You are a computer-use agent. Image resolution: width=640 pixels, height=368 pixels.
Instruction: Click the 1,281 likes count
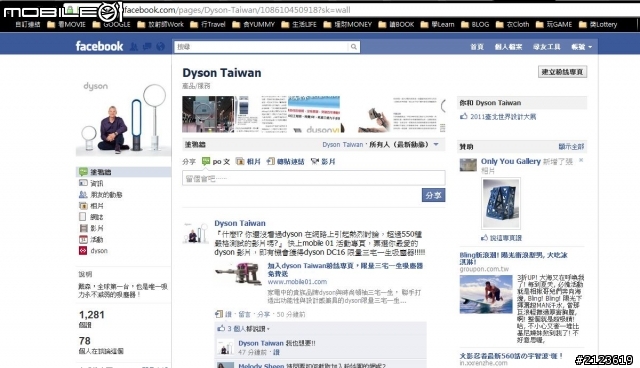coord(92,315)
